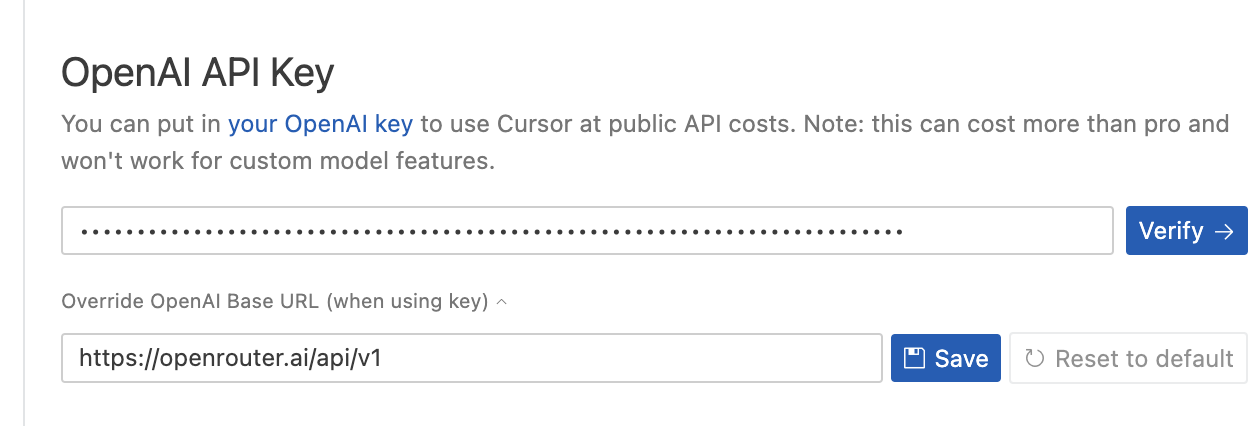Click the caret icon after "(when using key)"
This screenshot has height=426, width=1260.
click(x=502, y=301)
